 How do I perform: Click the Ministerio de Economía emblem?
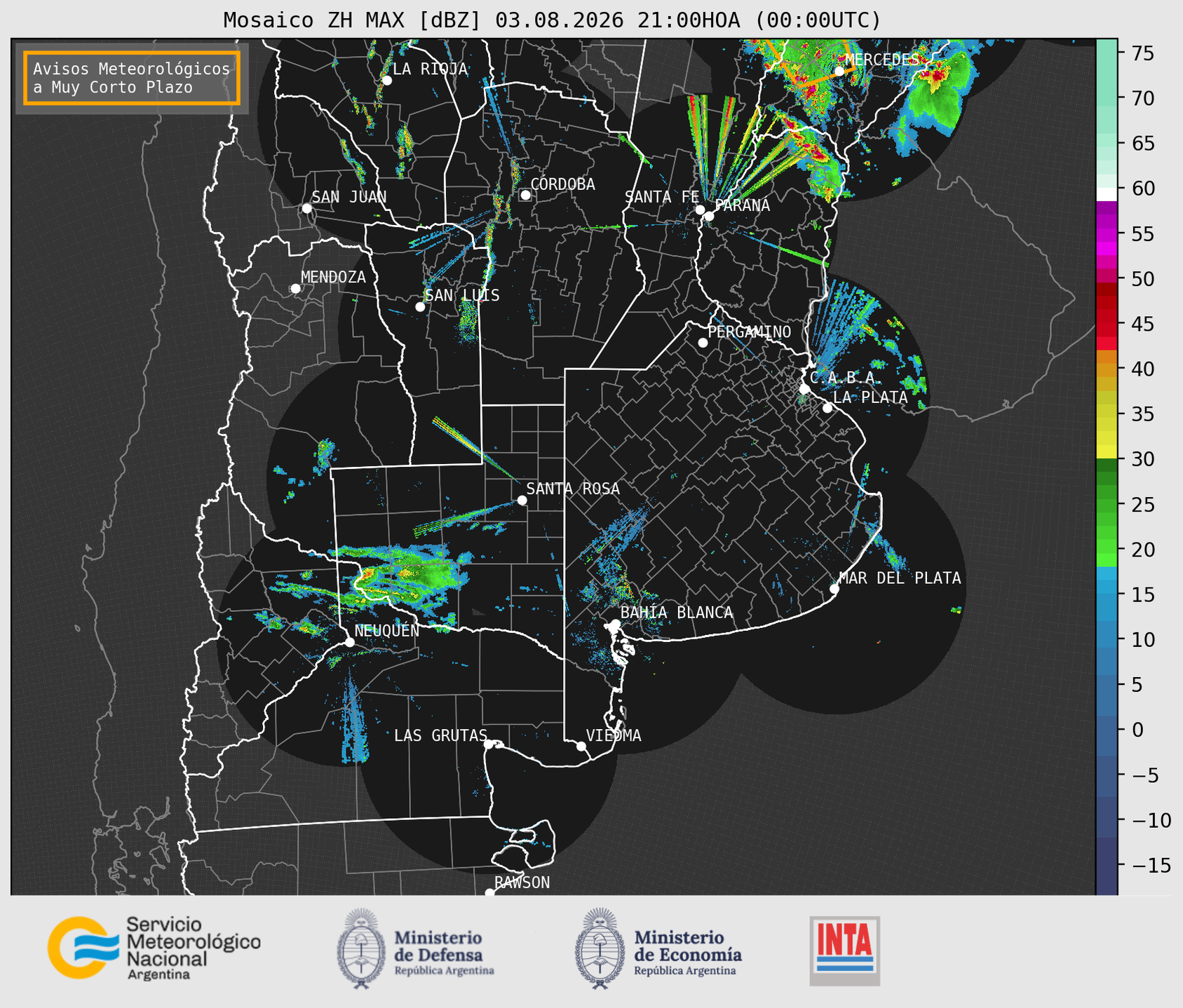point(599,948)
